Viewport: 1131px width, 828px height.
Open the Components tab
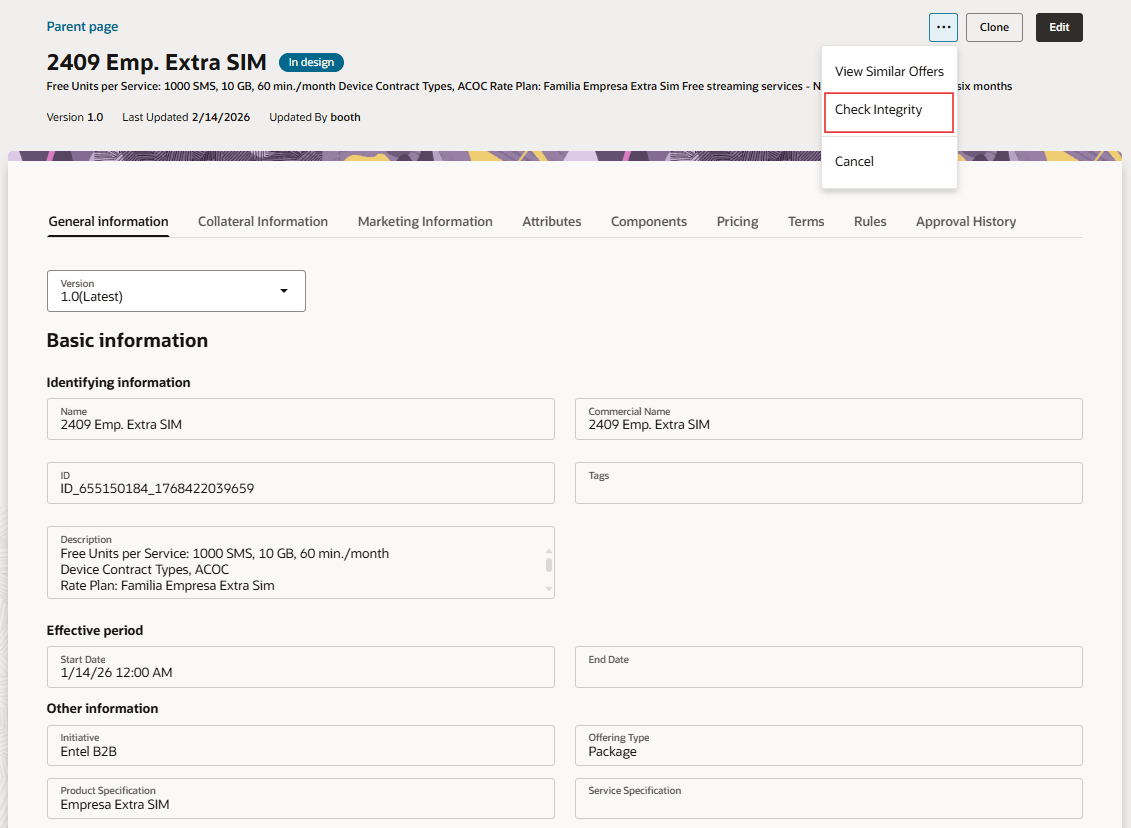(648, 221)
